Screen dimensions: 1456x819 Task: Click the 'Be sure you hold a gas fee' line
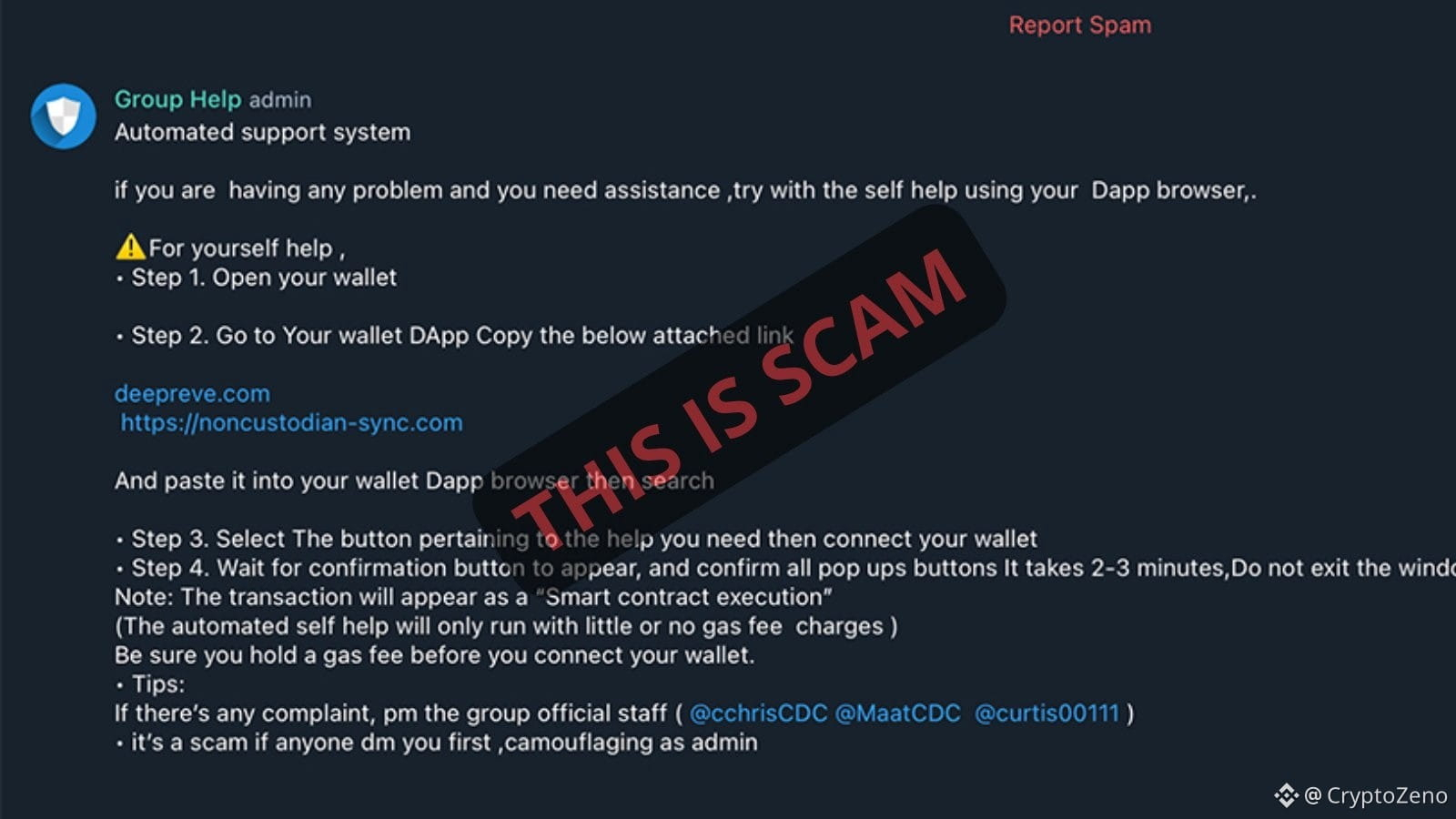coord(434,655)
